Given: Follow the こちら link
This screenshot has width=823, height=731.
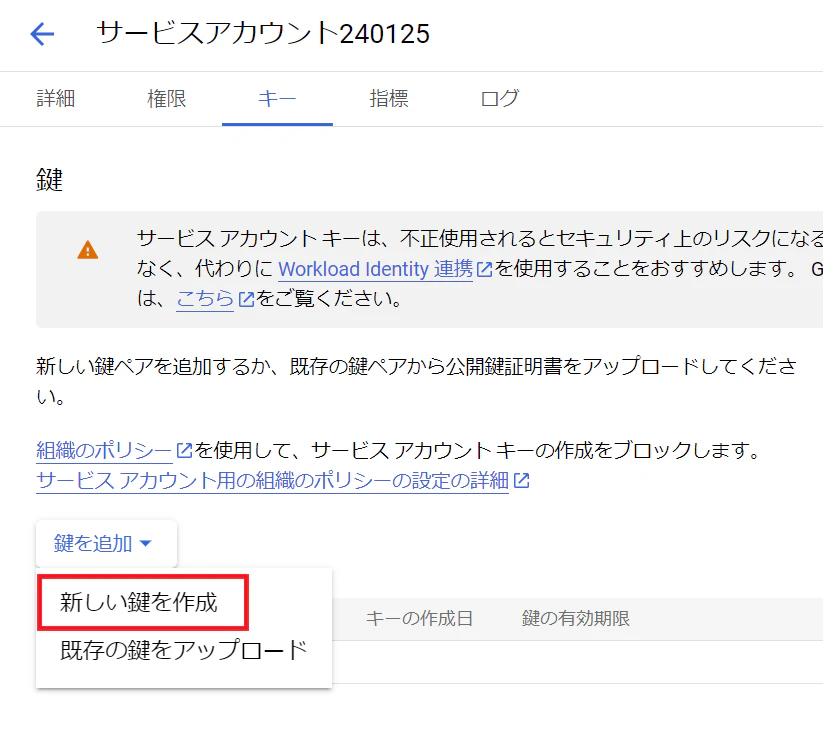Looking at the screenshot, I should pyautogui.click(x=205, y=299).
